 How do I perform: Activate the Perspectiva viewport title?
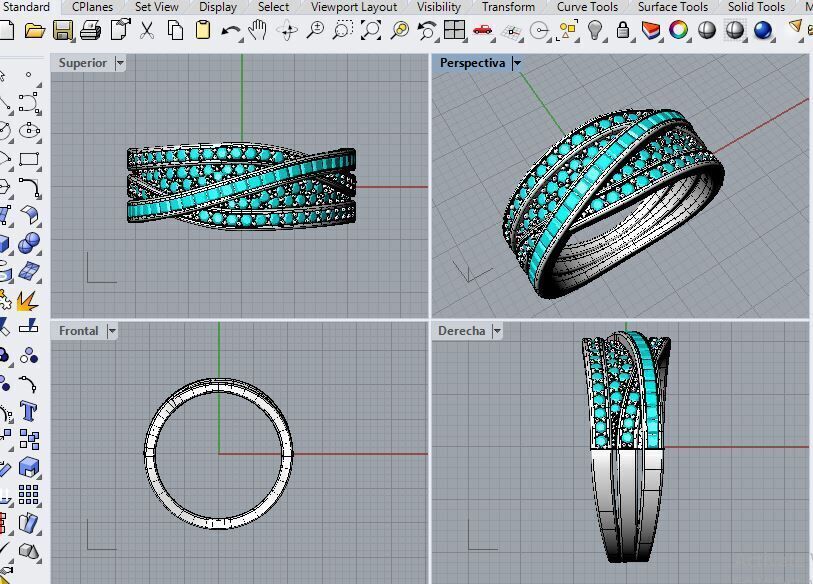(x=472, y=63)
